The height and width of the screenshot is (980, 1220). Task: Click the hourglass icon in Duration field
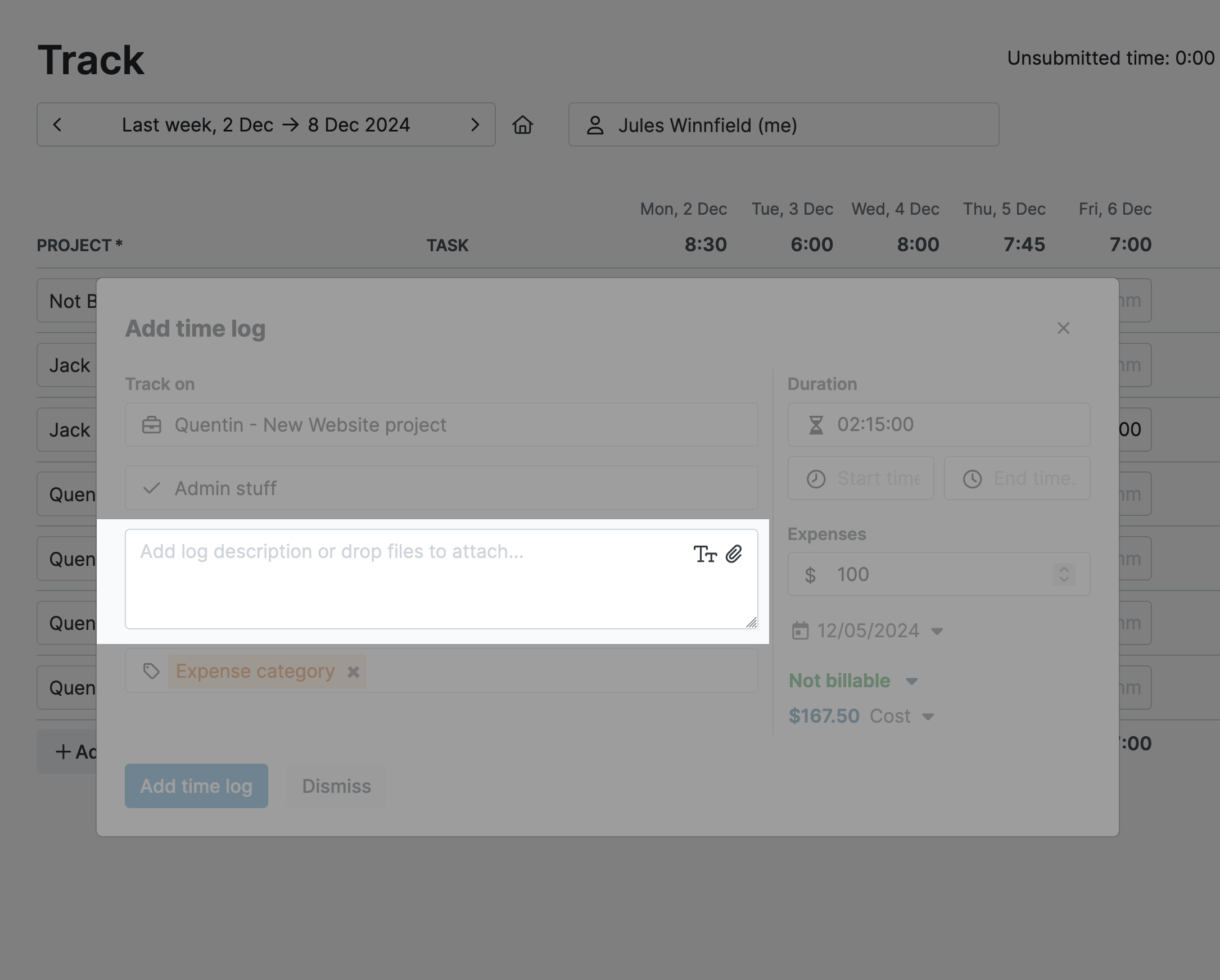pos(815,424)
